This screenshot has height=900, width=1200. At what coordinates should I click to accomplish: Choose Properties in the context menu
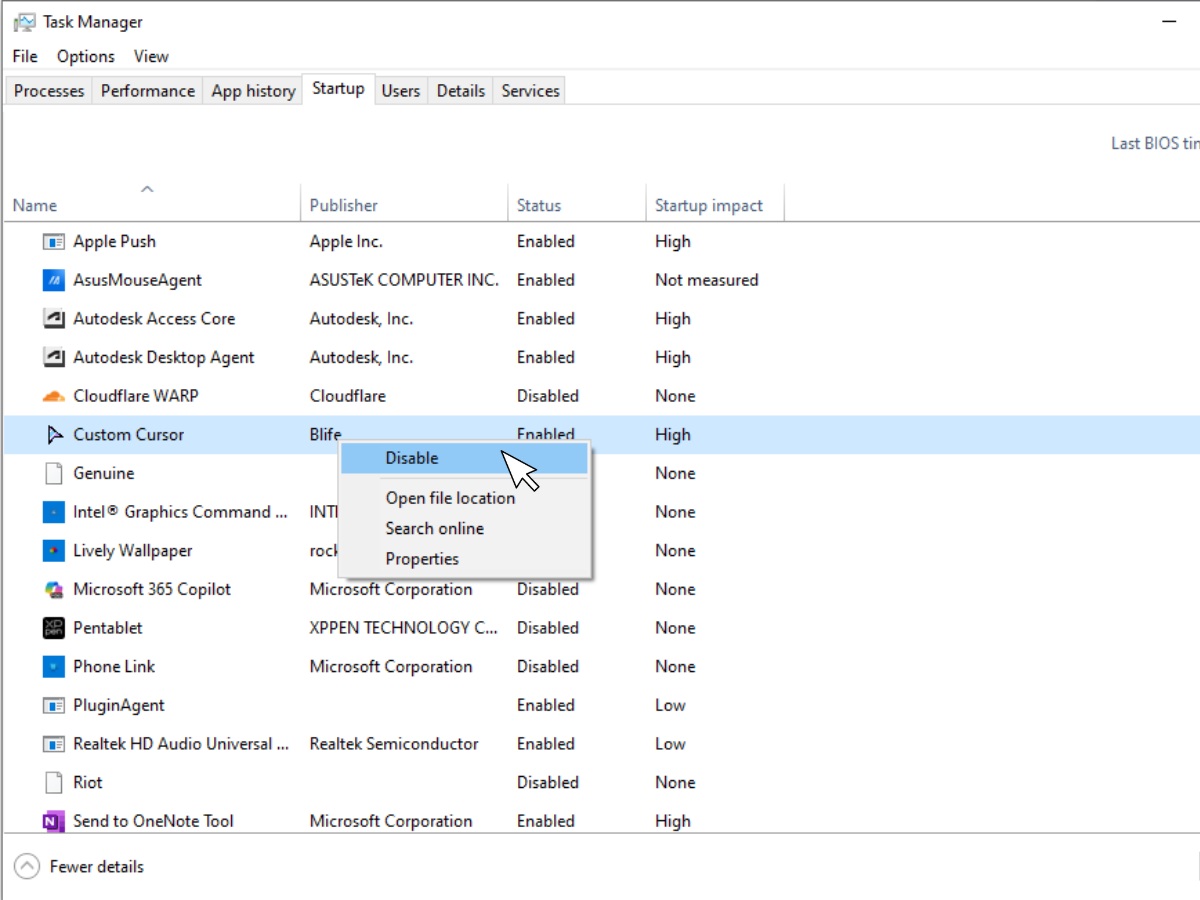464,559
